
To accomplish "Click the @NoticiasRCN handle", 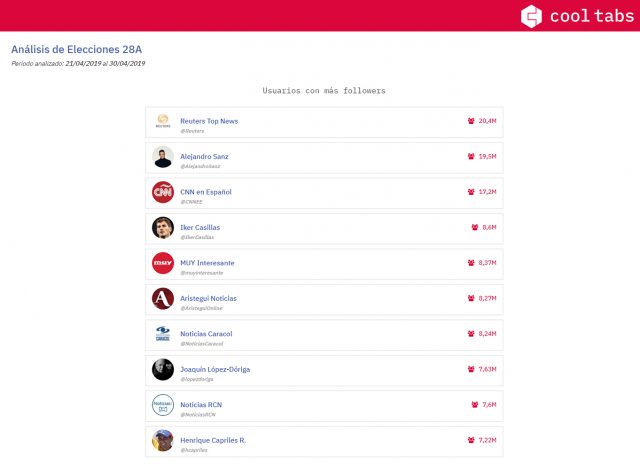I will pos(198,415).
